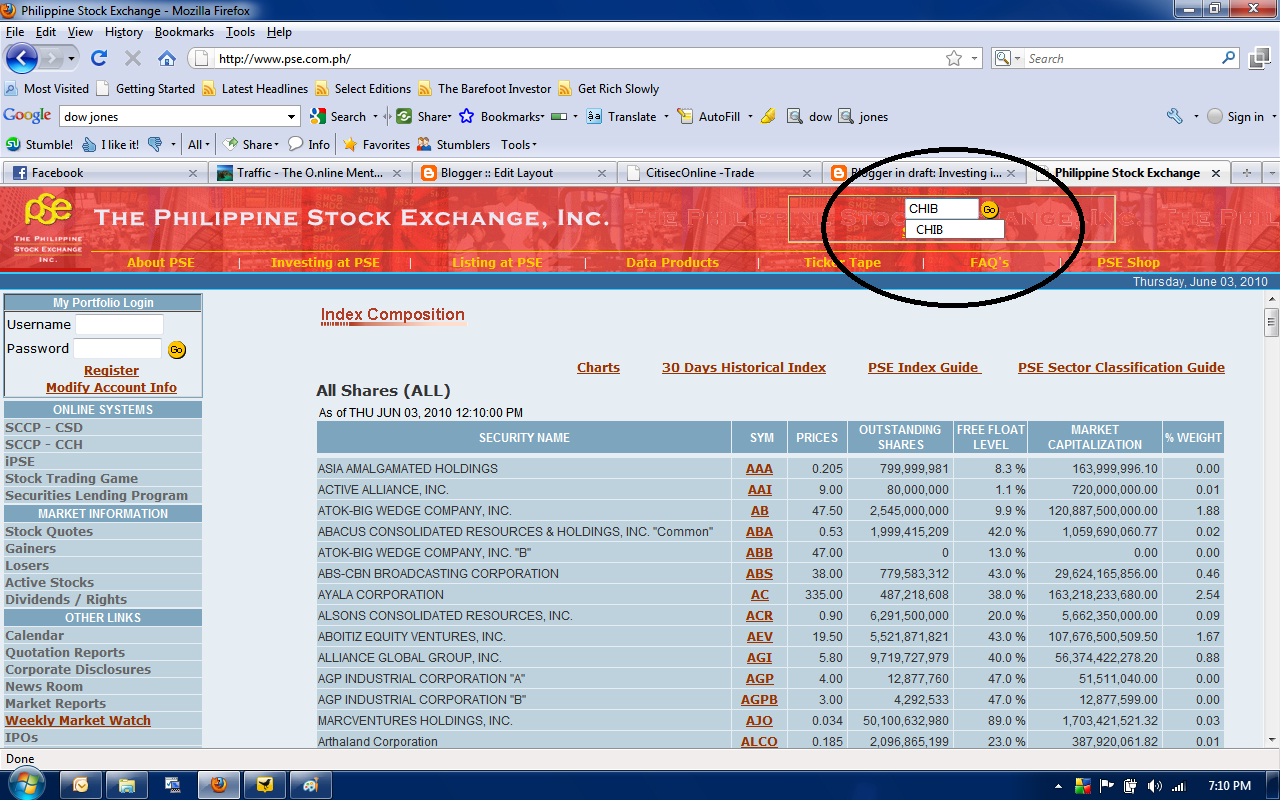The width and height of the screenshot is (1284, 808).
Task: Click the AutoFill toolbar button
Action: click(x=709, y=116)
